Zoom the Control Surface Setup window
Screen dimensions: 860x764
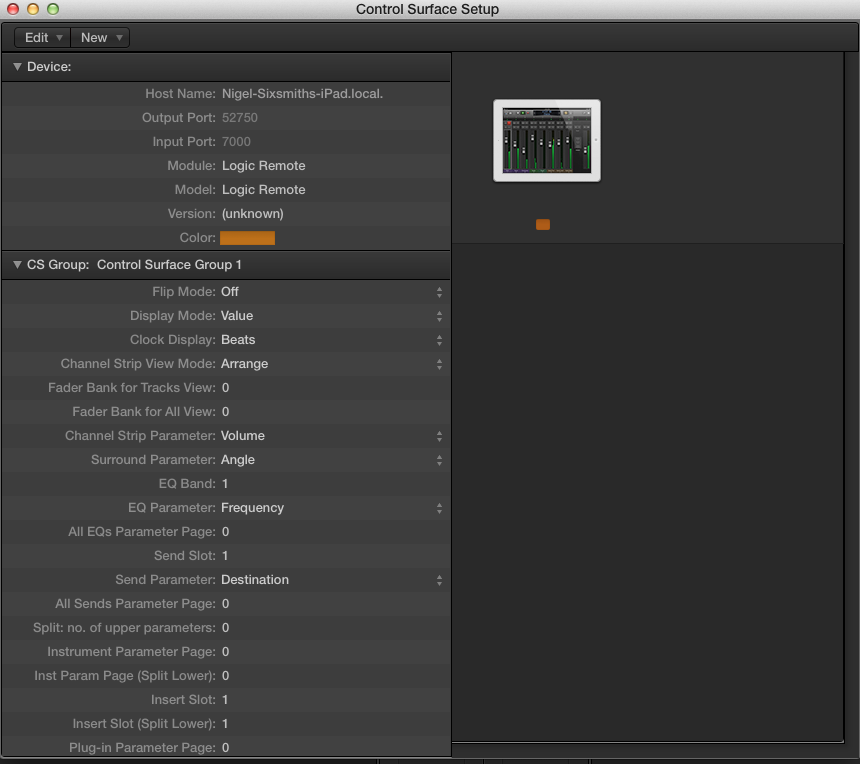(x=53, y=9)
